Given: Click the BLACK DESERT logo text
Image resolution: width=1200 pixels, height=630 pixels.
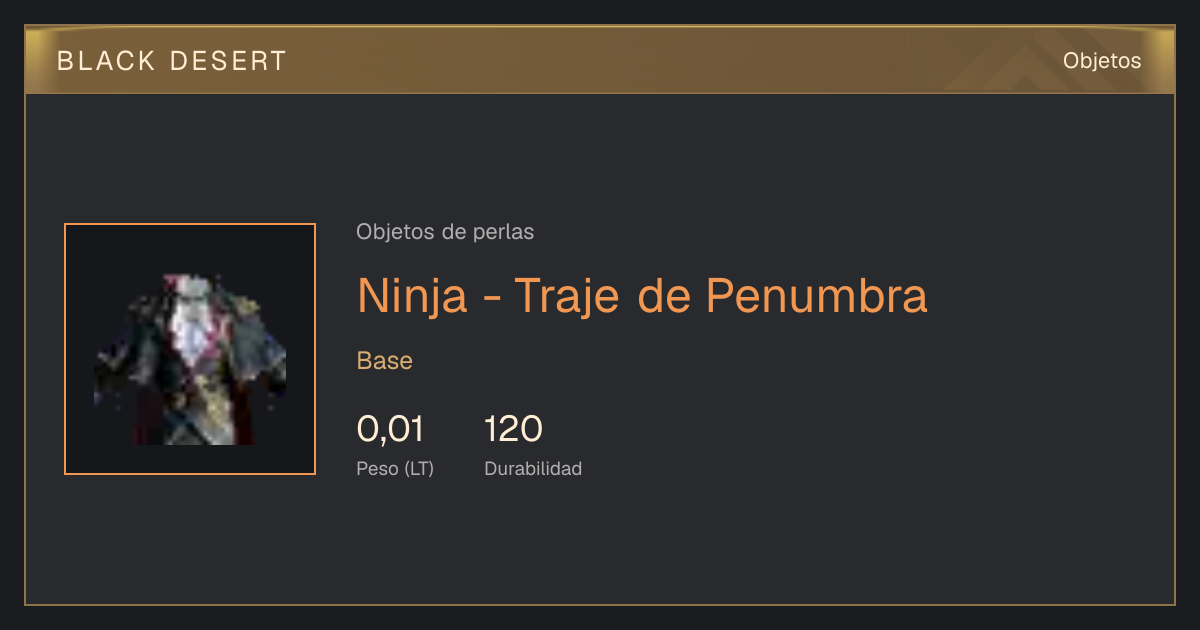Looking at the screenshot, I should click(172, 61).
